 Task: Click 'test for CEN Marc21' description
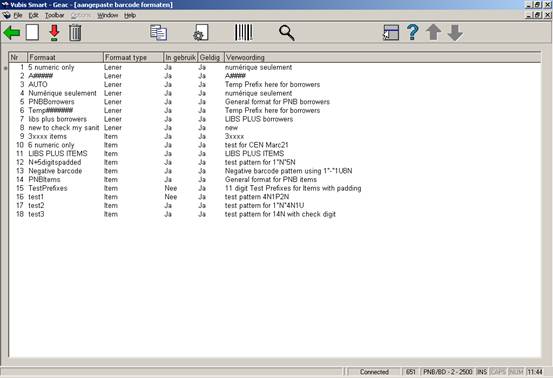[x=257, y=145]
